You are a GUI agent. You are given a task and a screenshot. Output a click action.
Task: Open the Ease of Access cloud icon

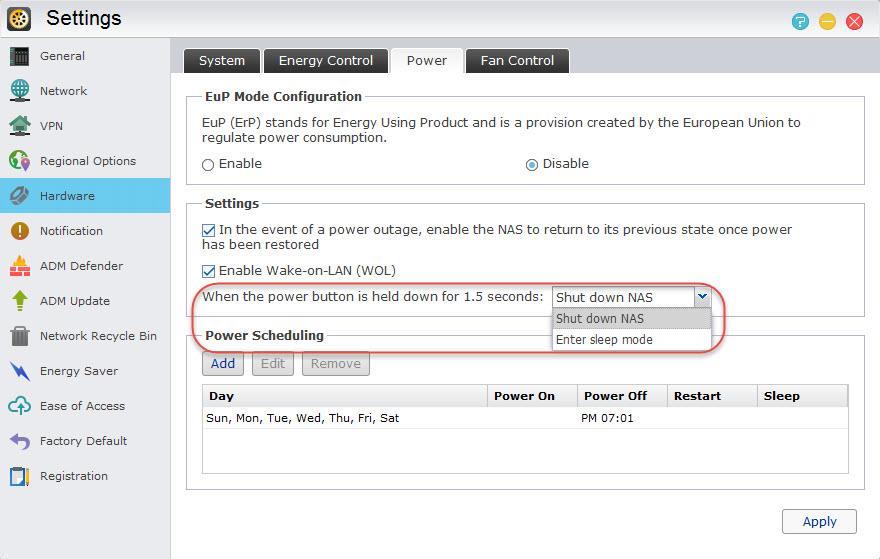[x=20, y=406]
